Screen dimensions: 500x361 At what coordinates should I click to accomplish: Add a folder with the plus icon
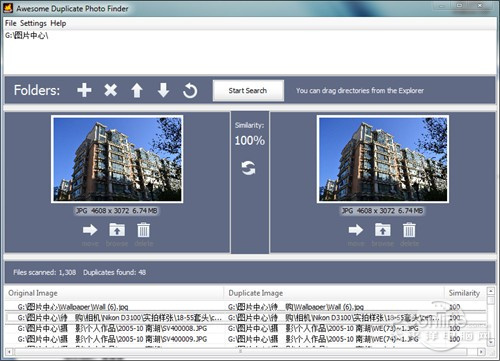click(84, 90)
